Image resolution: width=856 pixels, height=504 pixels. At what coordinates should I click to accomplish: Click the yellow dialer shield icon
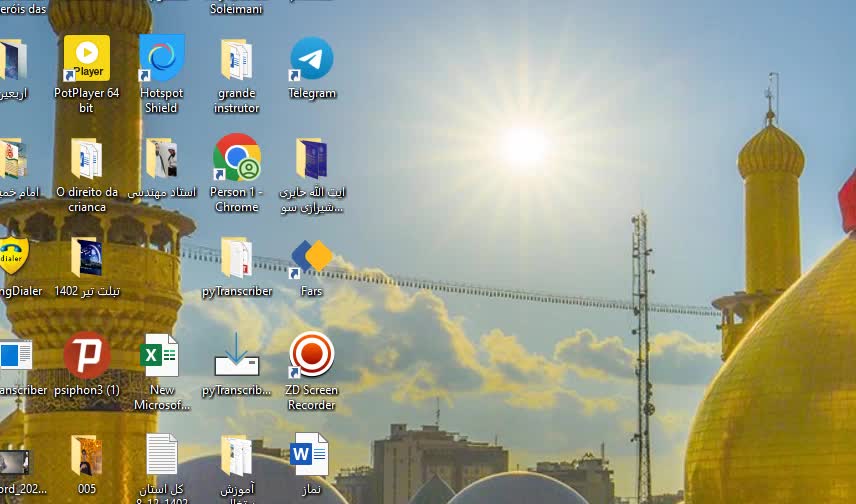[x=12, y=258]
